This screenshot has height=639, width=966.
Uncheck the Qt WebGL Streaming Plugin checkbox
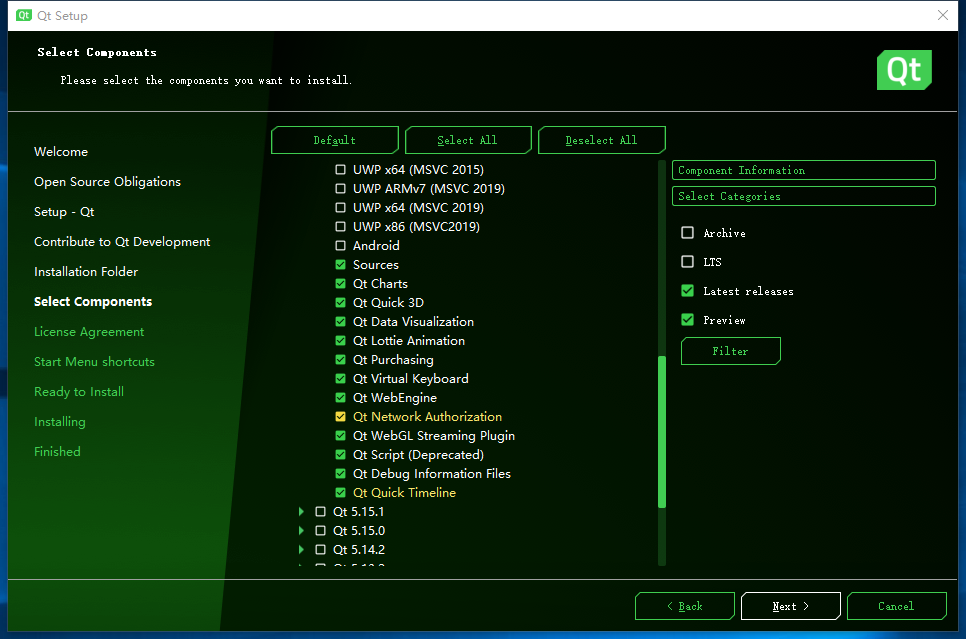tap(340, 436)
